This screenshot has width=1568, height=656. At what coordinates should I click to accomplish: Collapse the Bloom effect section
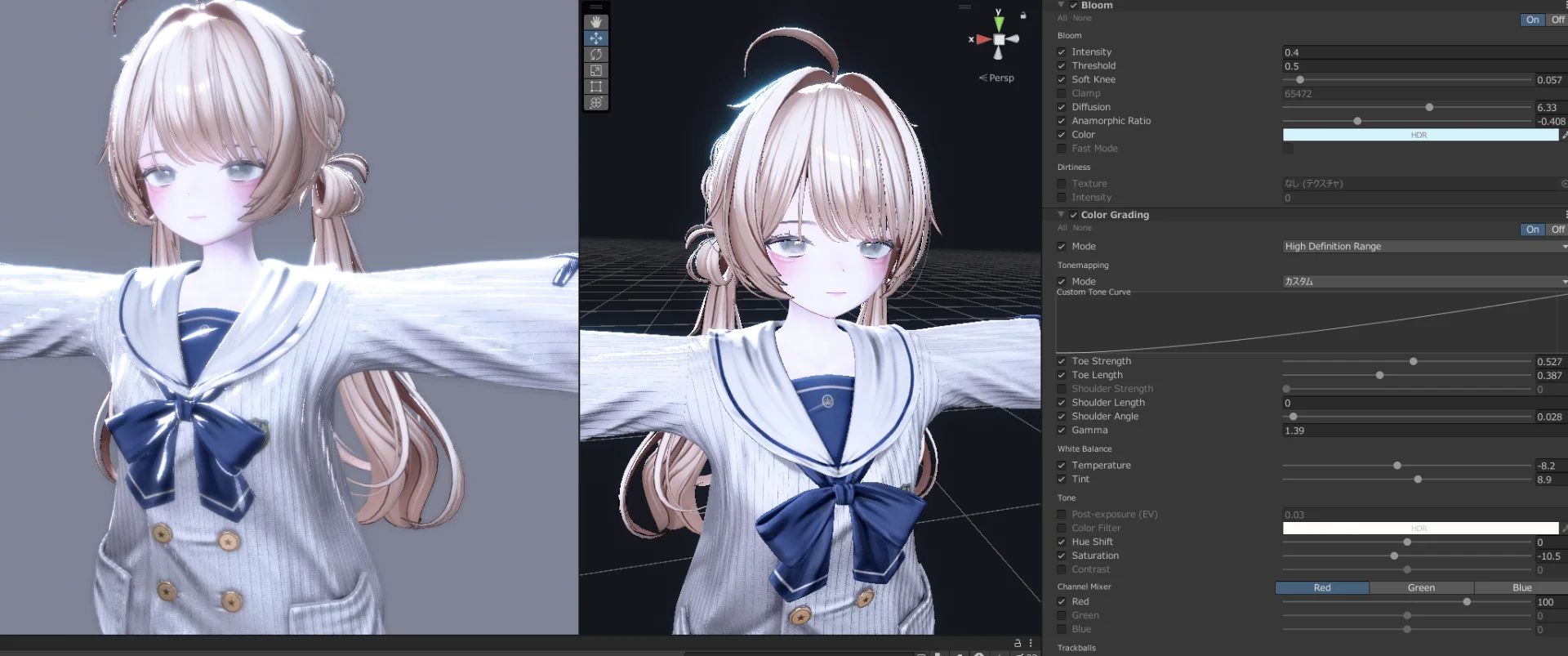(1061, 5)
